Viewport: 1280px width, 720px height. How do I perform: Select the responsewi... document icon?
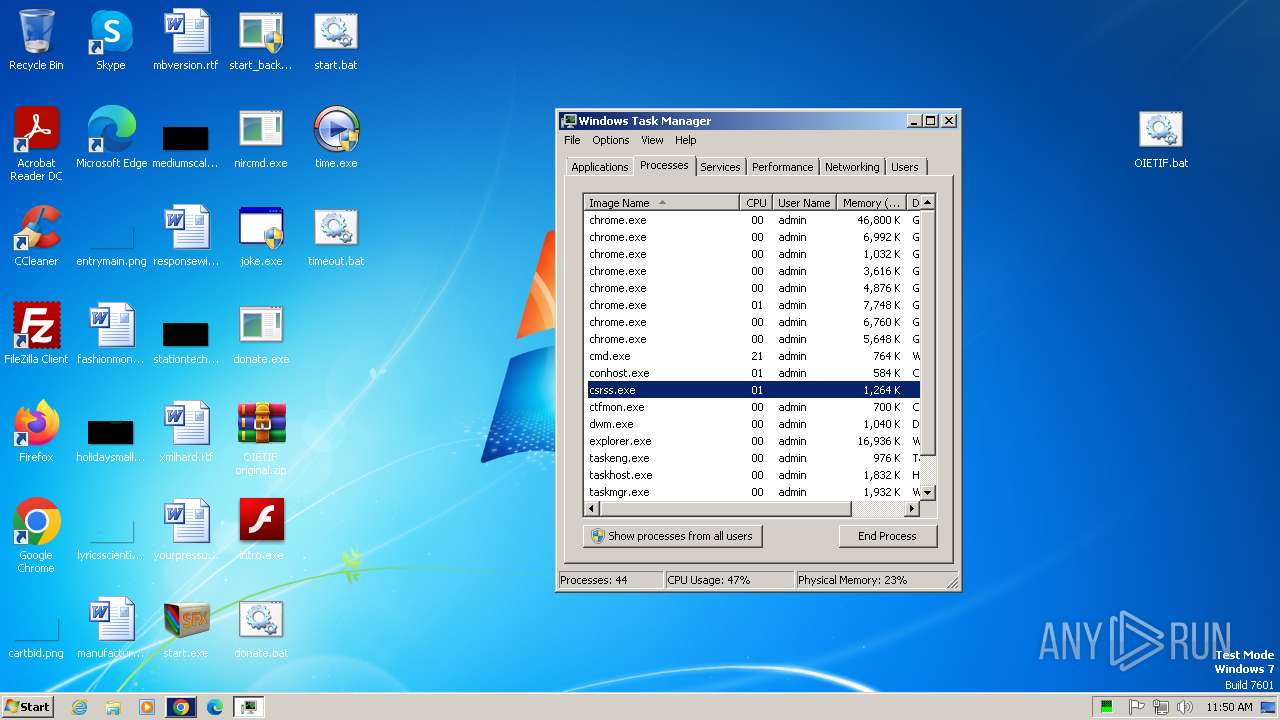[x=186, y=236]
